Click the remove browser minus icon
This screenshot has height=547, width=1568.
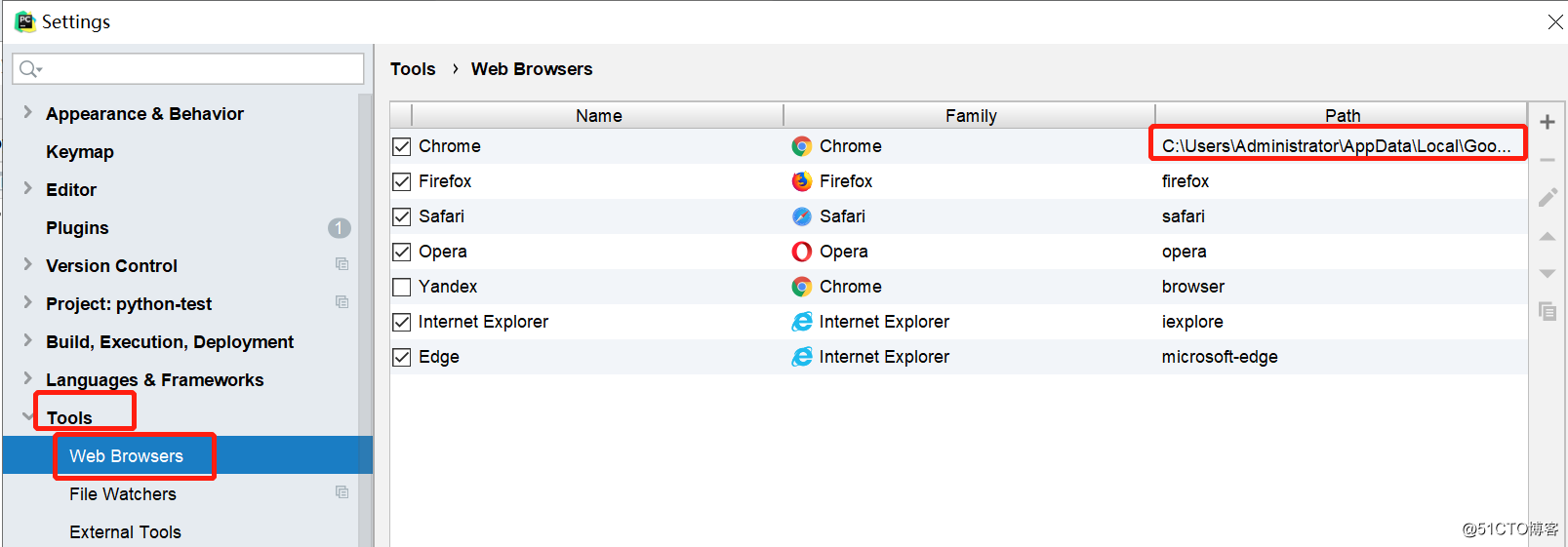tap(1547, 160)
